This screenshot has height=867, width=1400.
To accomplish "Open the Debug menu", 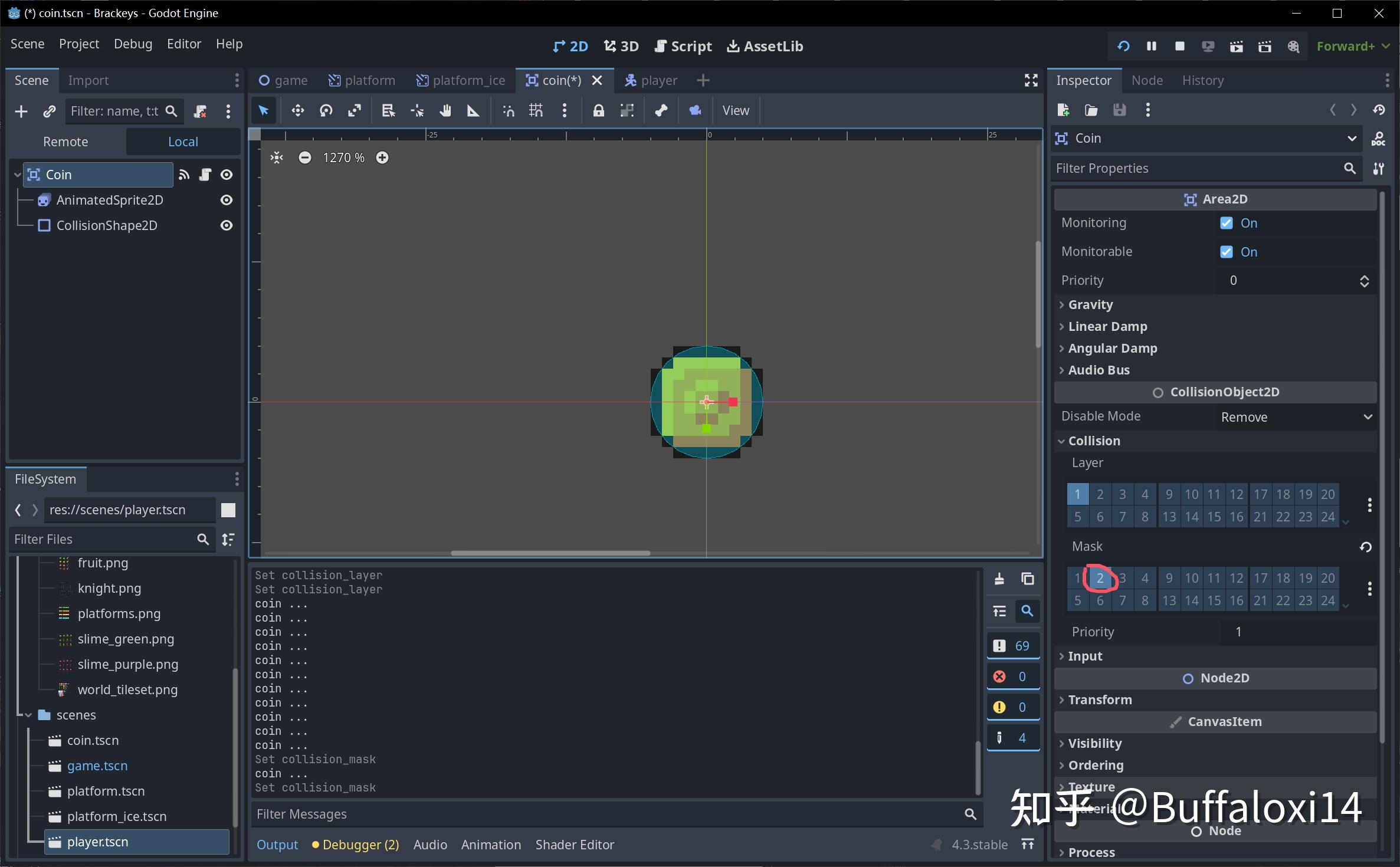I will pyautogui.click(x=133, y=44).
